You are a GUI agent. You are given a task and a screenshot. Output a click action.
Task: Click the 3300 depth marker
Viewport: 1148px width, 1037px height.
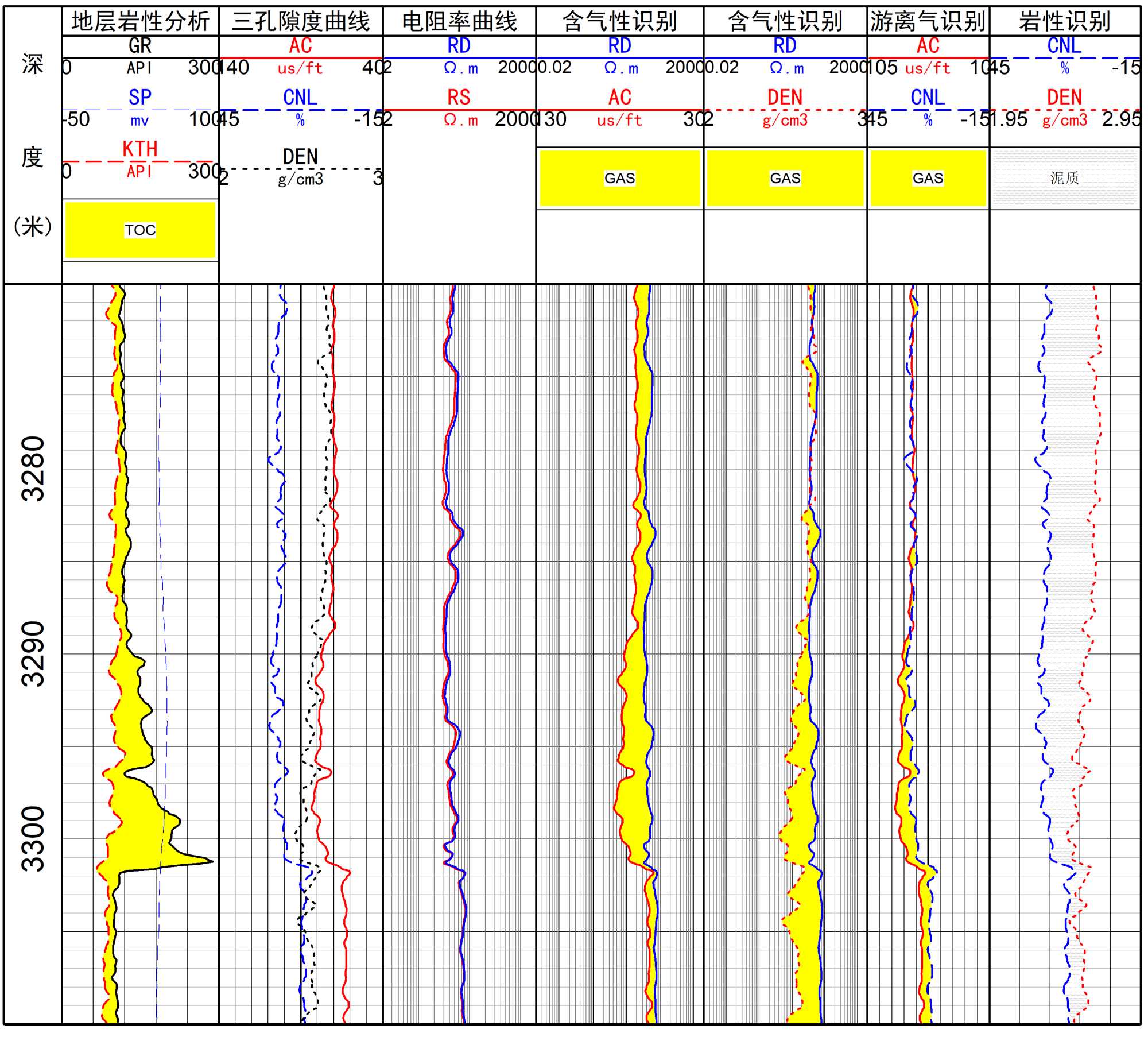pyautogui.click(x=33, y=838)
